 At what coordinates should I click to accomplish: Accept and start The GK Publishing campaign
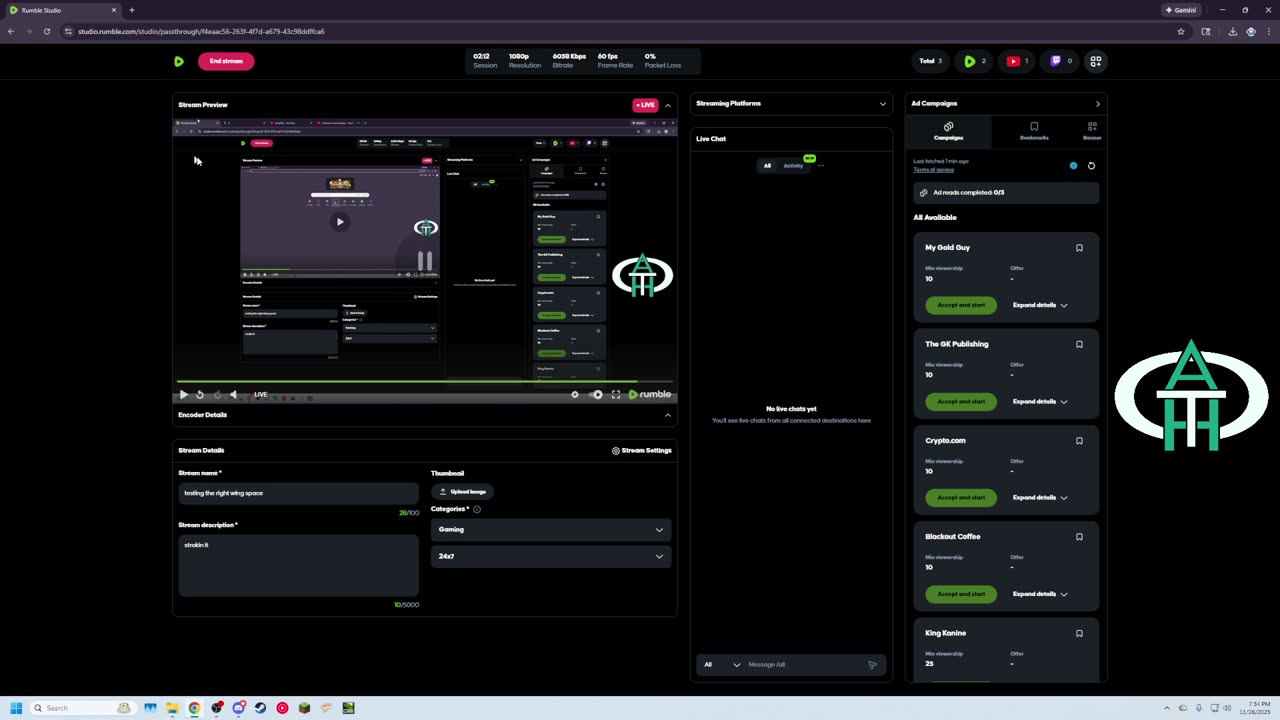click(x=961, y=402)
